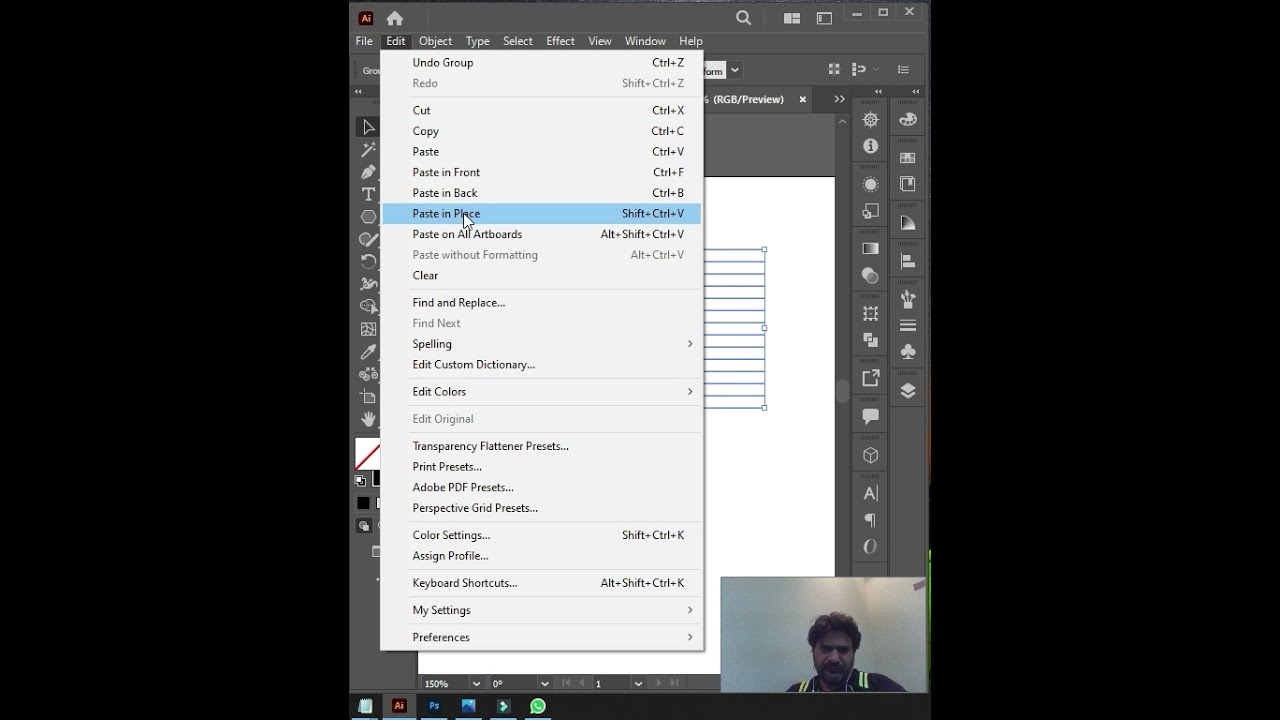1280x720 pixels.
Task: Open the workspace switcher icon
Action: 824,18
